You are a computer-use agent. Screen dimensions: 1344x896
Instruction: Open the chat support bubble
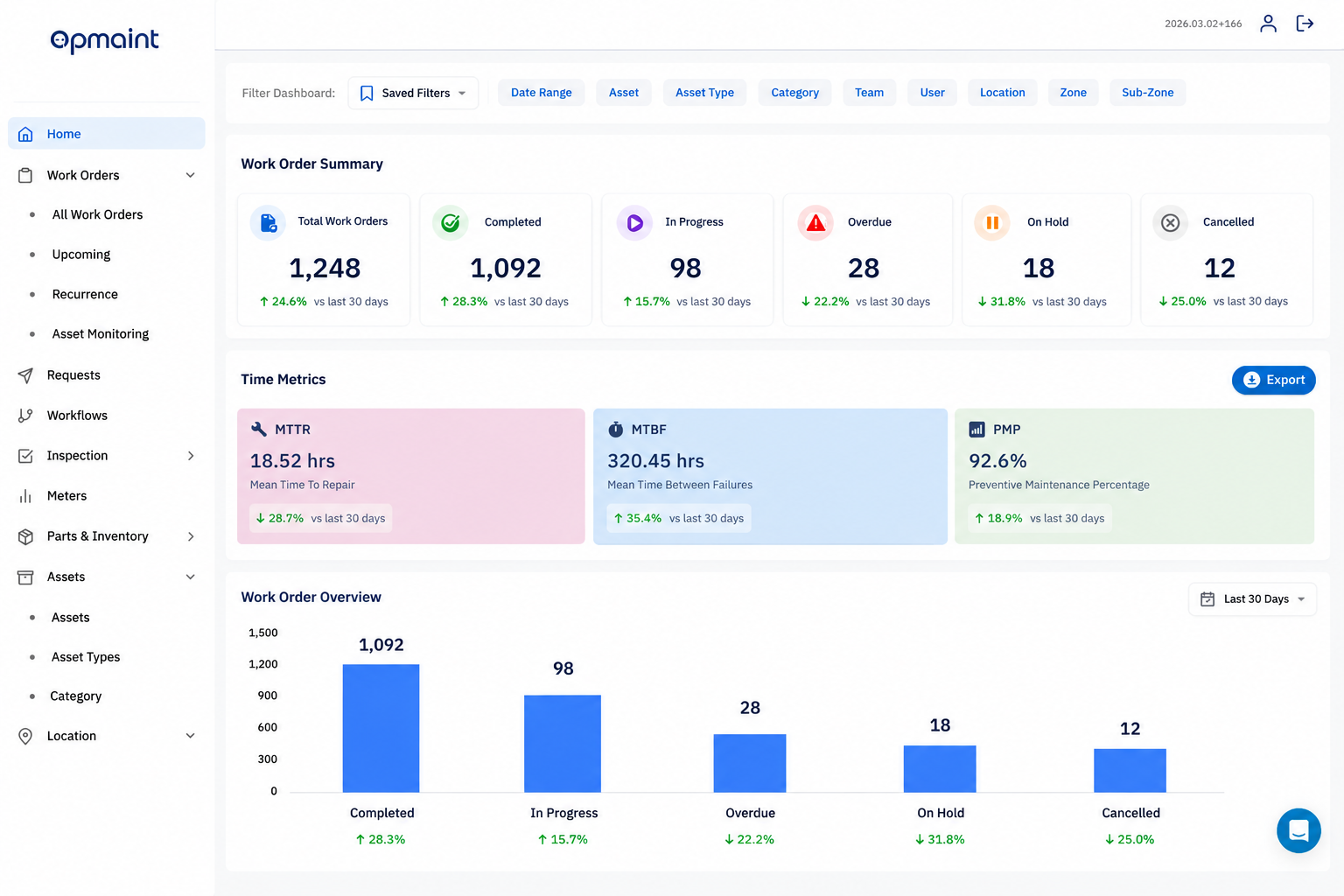coord(1298,830)
